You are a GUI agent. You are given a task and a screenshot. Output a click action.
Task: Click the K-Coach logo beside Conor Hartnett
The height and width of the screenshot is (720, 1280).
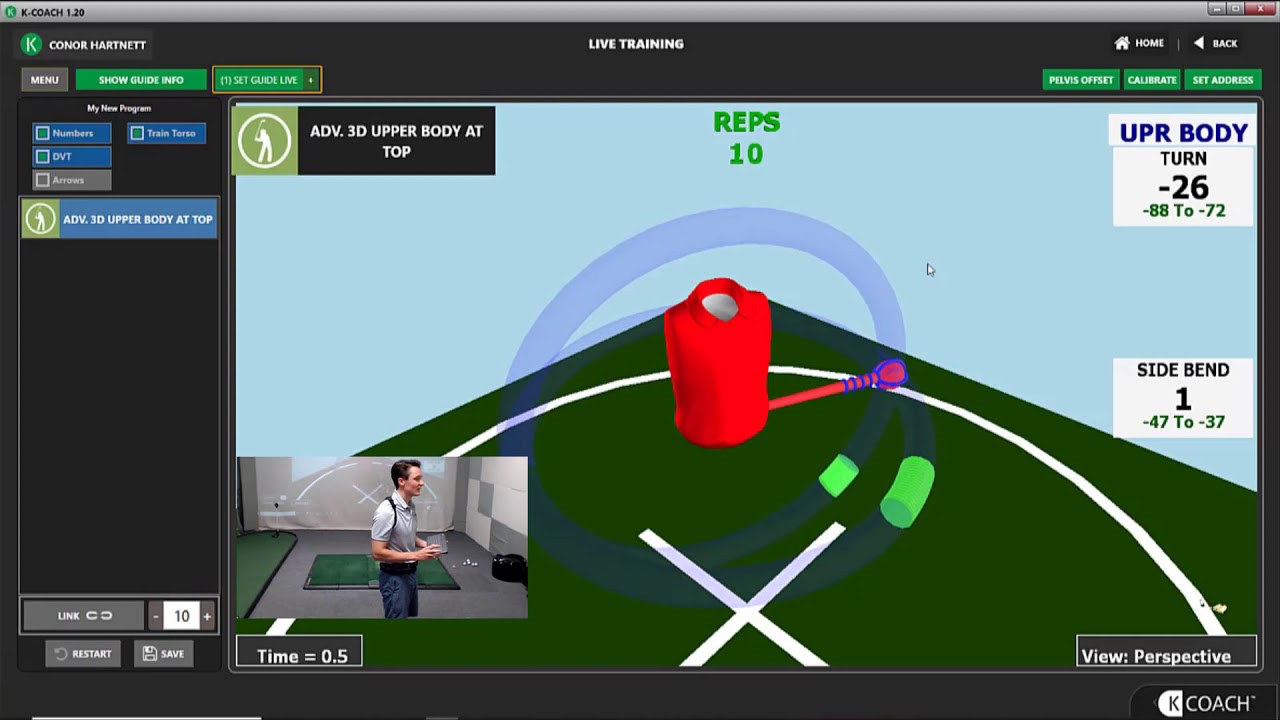[31, 44]
